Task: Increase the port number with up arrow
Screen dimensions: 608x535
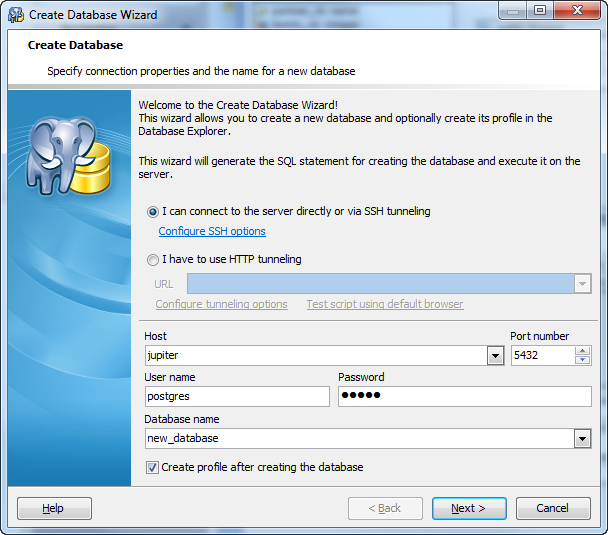Action: [583, 351]
